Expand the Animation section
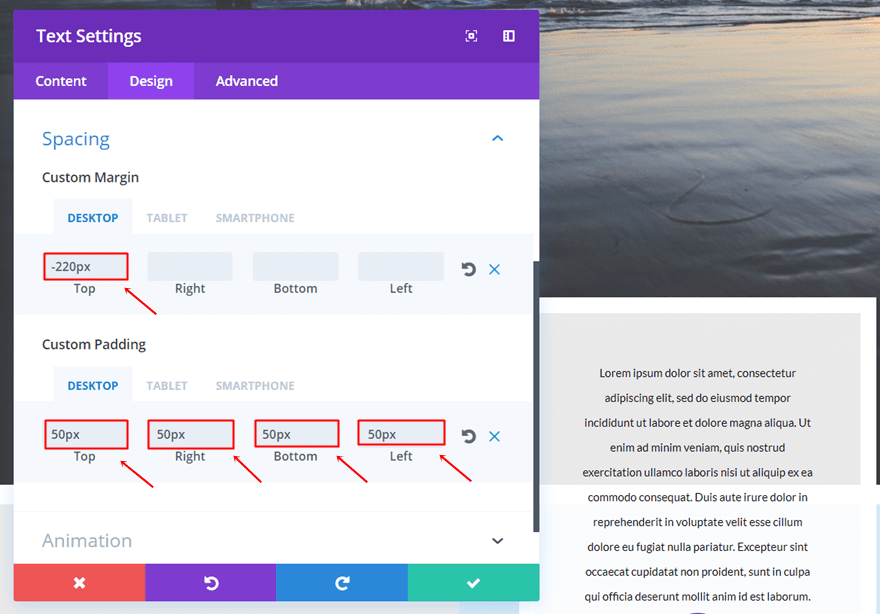Viewport: 880px width, 614px height. [497, 541]
